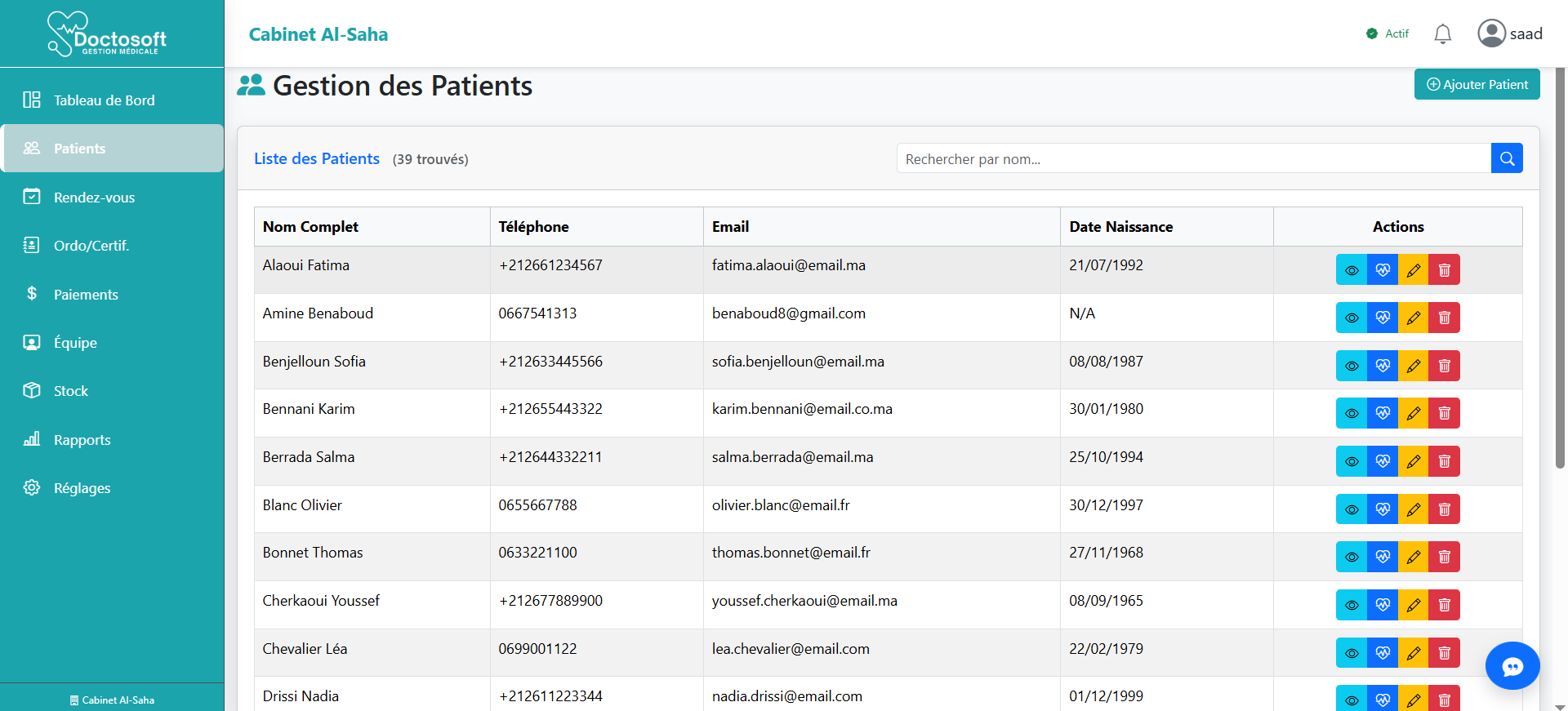The image size is (1568, 711).
Task: Navigate to Paiements section
Action: pos(86,295)
